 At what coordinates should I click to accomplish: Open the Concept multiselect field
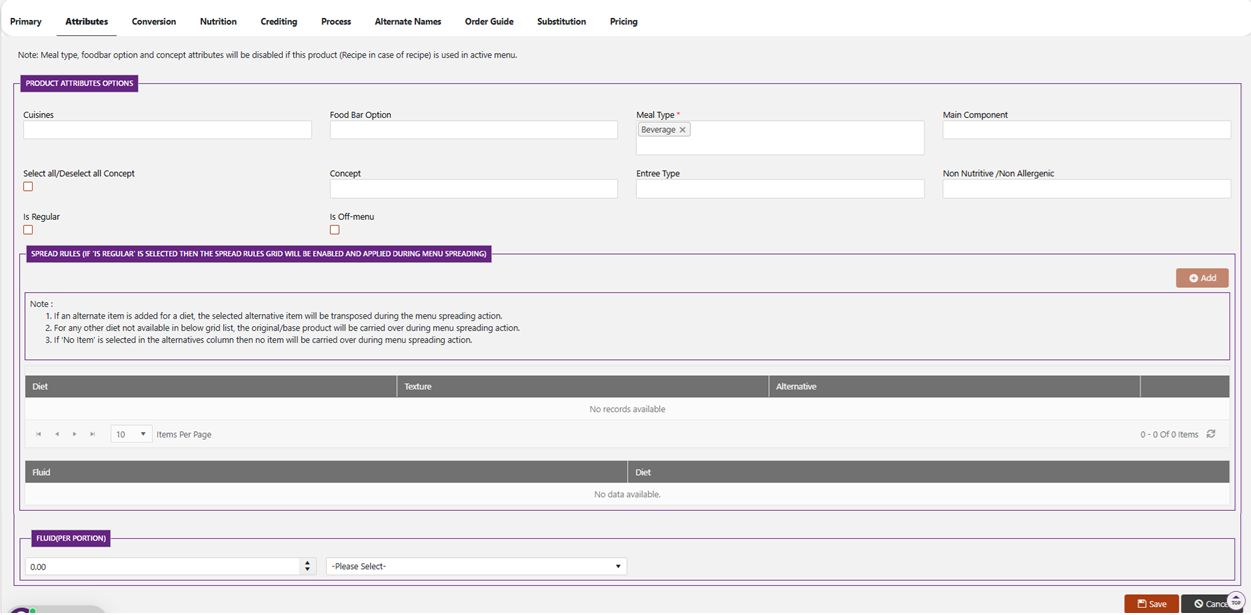[474, 189]
